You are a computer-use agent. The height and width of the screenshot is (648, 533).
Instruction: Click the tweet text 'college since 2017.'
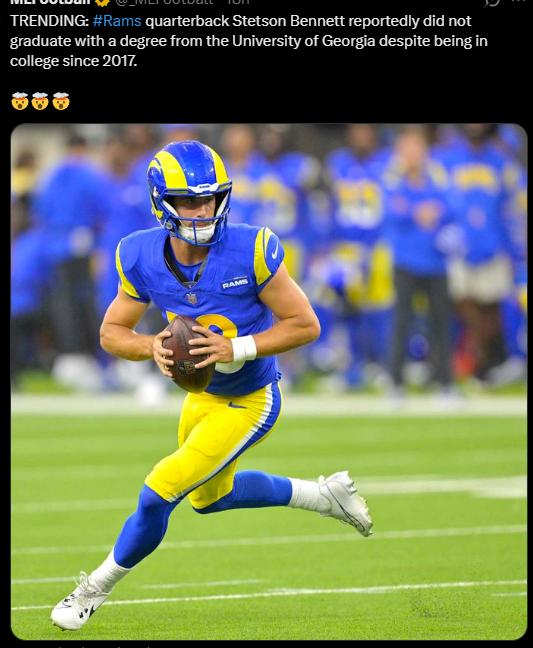[74, 61]
